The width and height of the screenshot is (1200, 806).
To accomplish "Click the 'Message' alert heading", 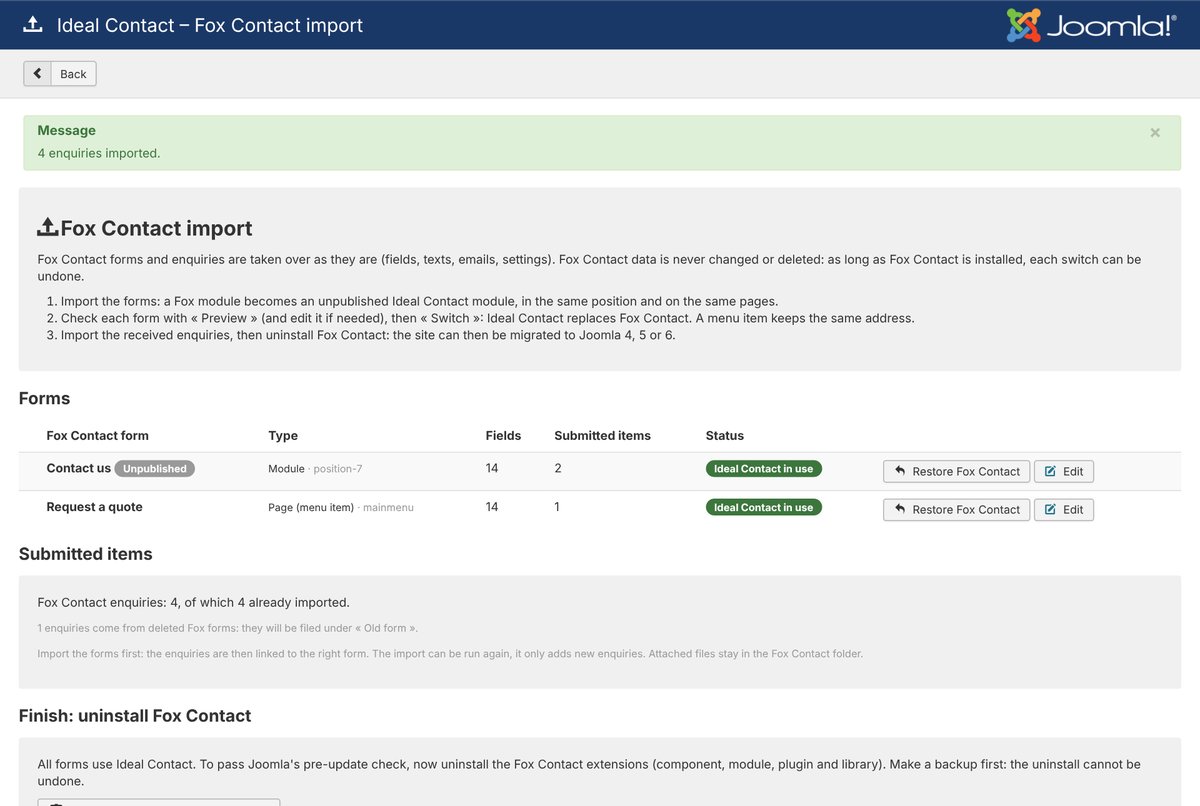I will [66, 130].
